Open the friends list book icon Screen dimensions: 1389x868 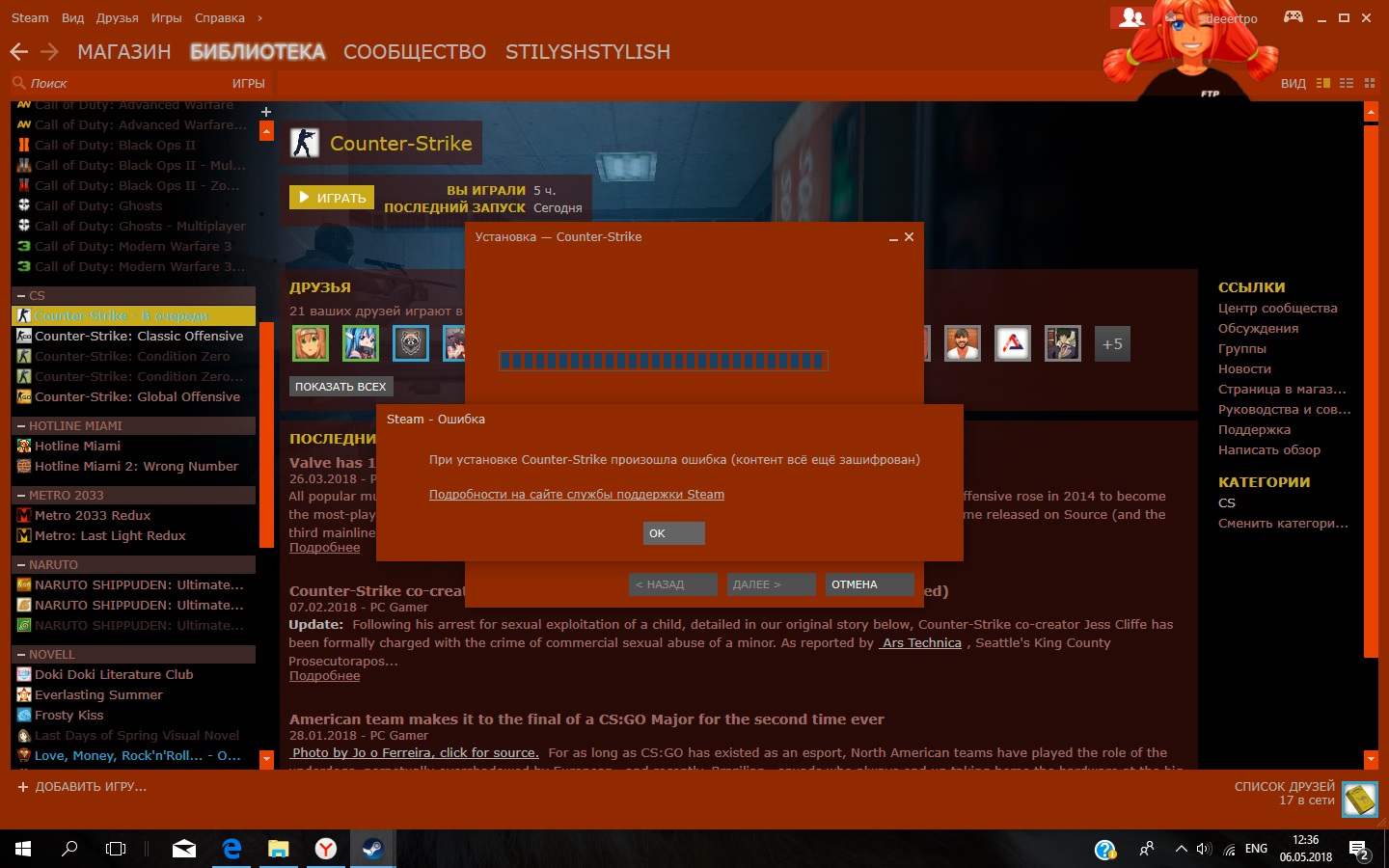[1360, 800]
